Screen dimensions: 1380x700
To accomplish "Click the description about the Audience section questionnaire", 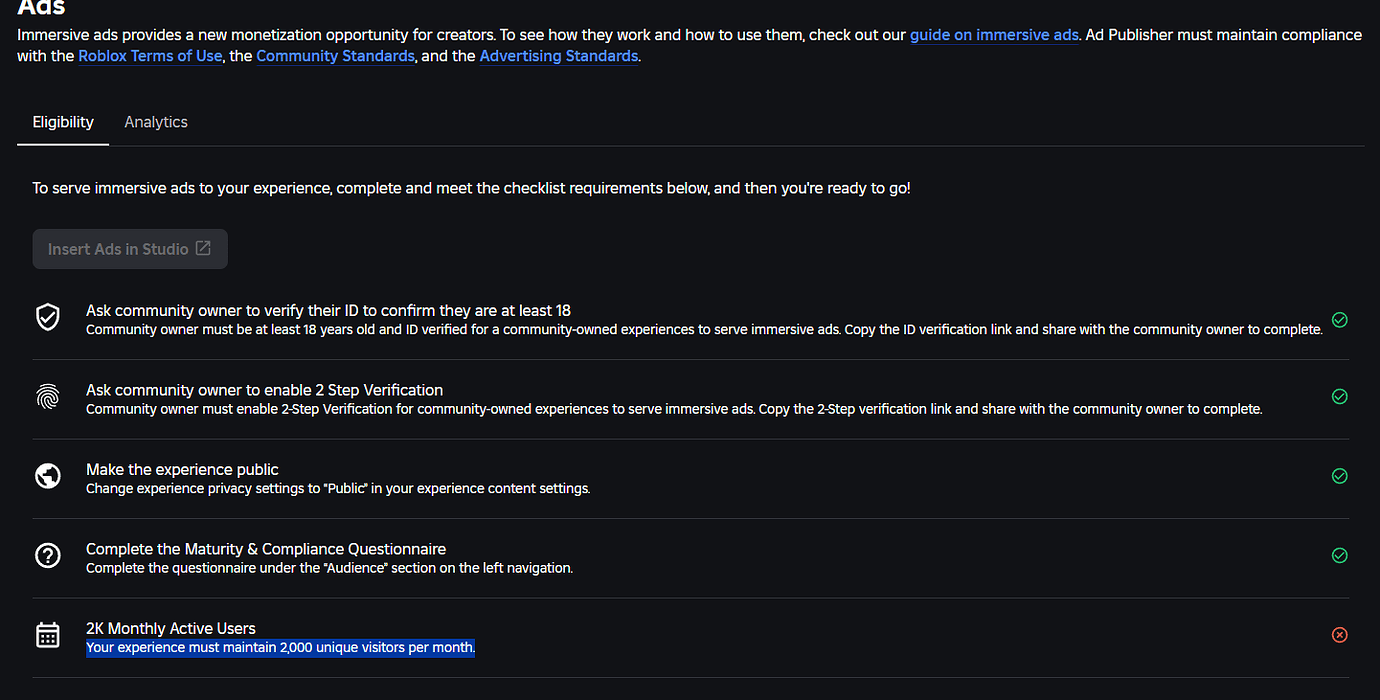I will (329, 568).
